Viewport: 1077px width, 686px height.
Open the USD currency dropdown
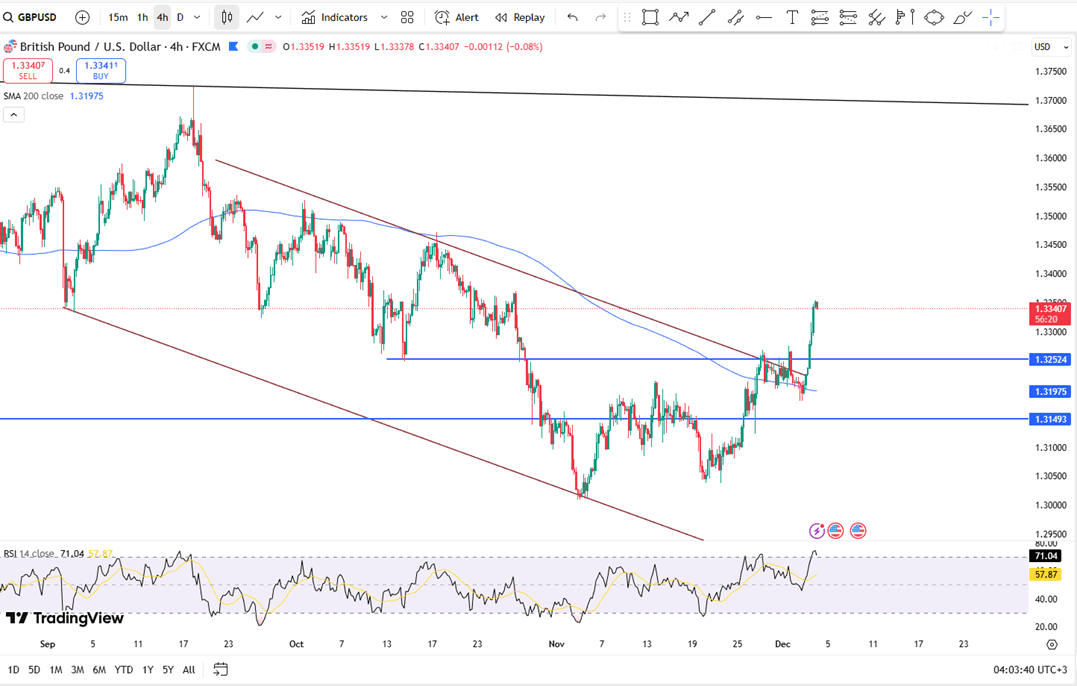click(1045, 47)
